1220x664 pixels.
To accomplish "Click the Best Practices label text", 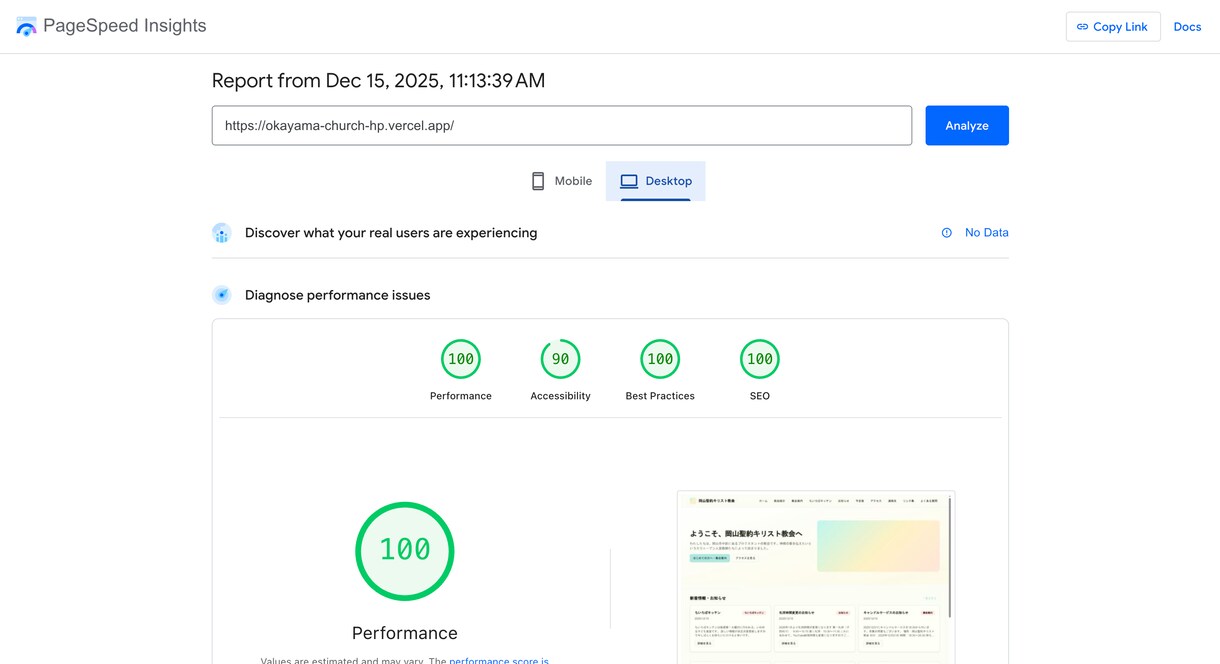I will point(660,396).
